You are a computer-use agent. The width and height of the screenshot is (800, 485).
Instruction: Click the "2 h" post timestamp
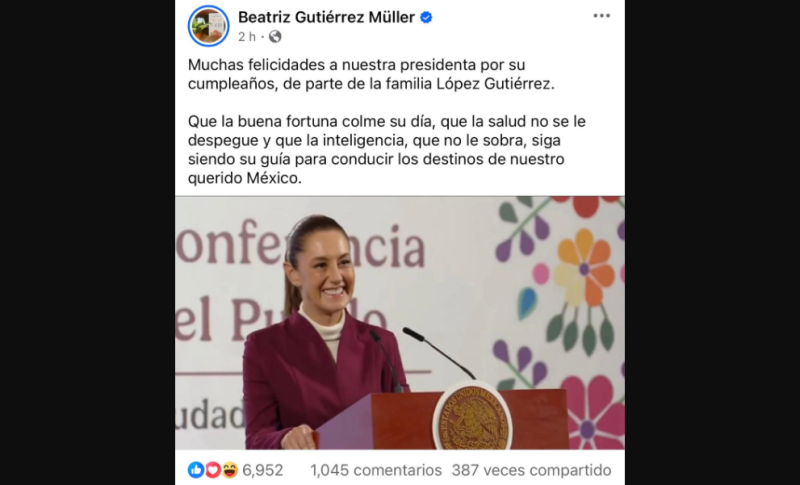(247, 37)
